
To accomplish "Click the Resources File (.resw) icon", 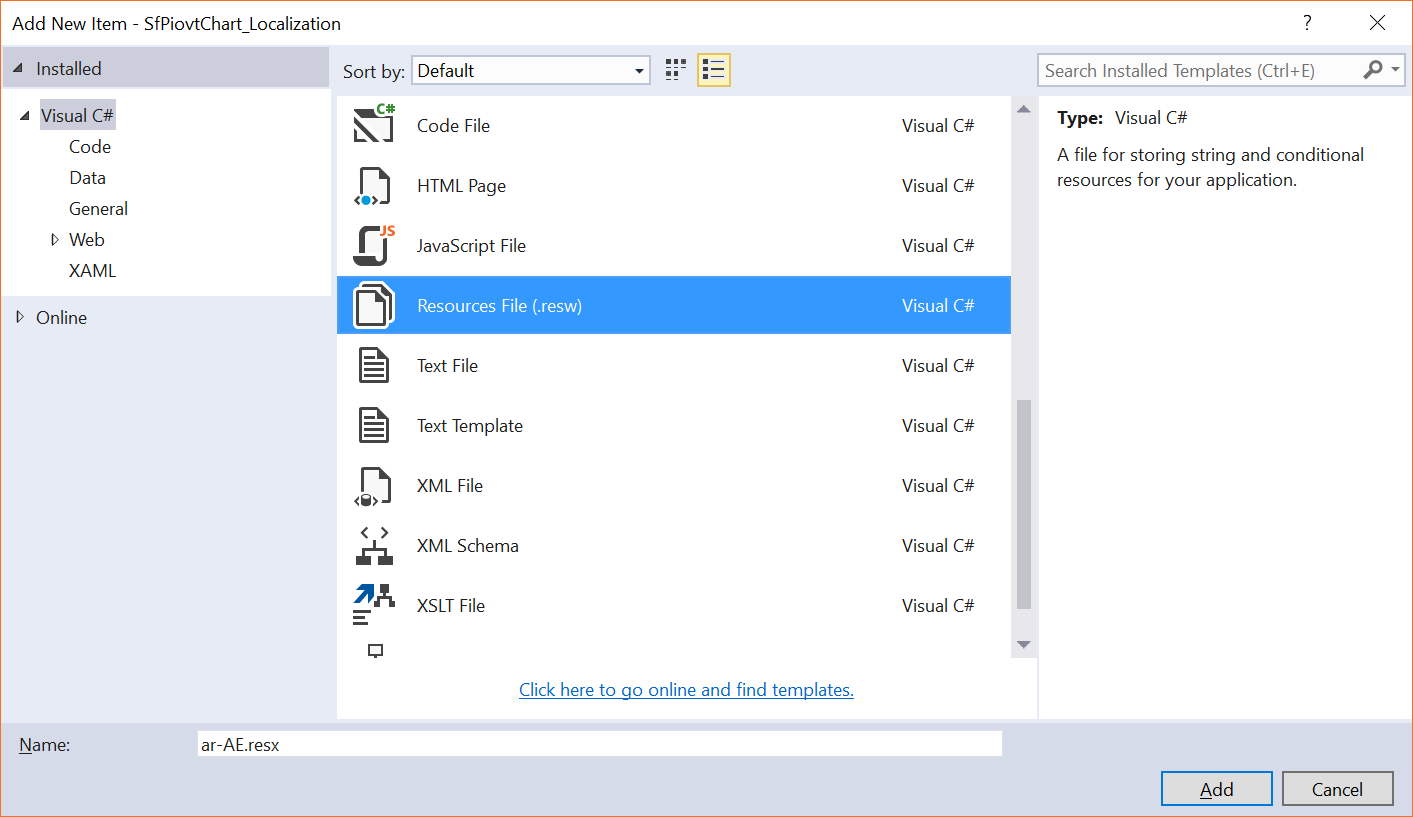I will (x=374, y=305).
